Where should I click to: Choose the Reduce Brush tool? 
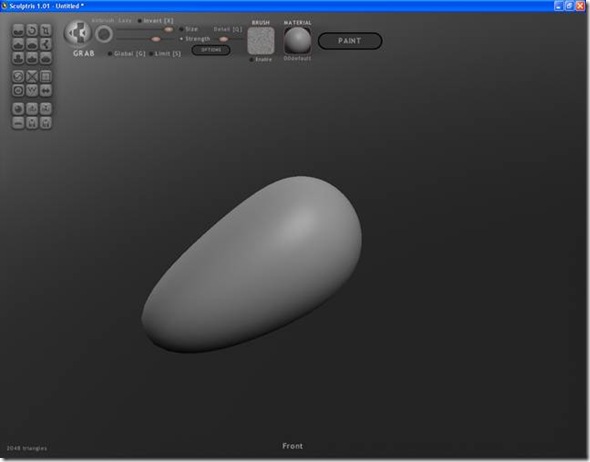18,77
